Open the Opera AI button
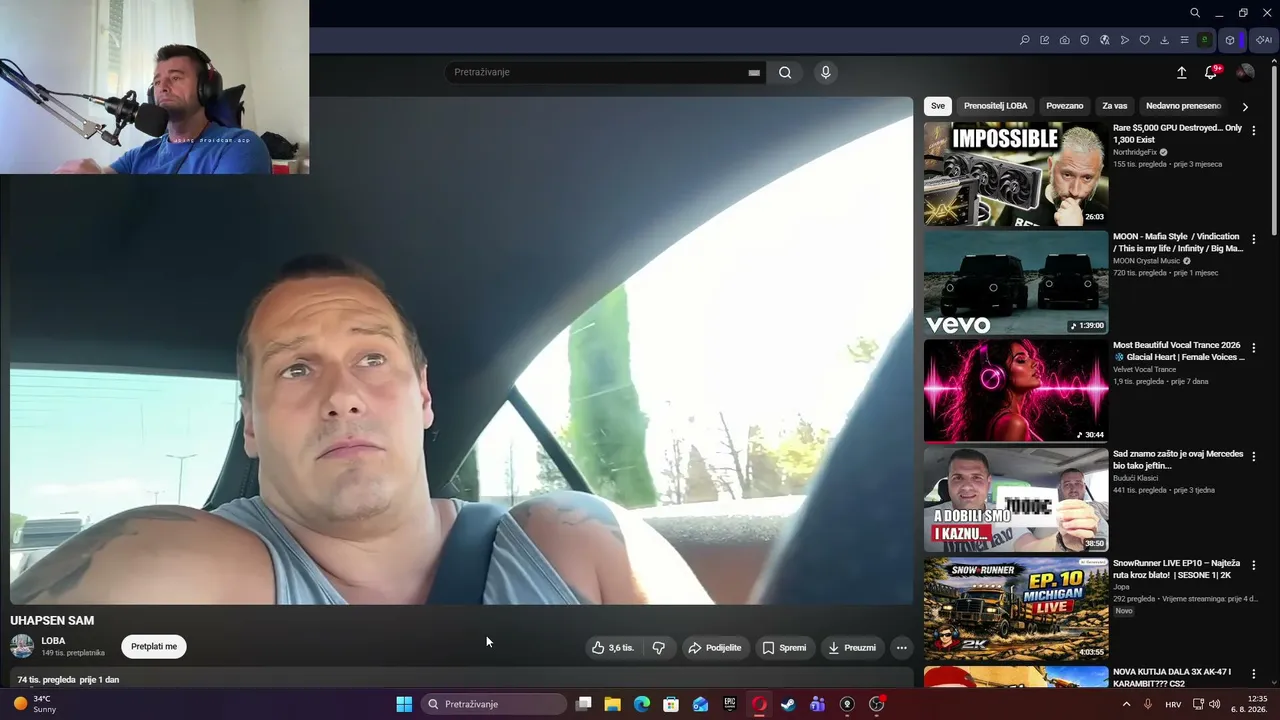Viewport: 1280px width, 720px height. [1264, 40]
